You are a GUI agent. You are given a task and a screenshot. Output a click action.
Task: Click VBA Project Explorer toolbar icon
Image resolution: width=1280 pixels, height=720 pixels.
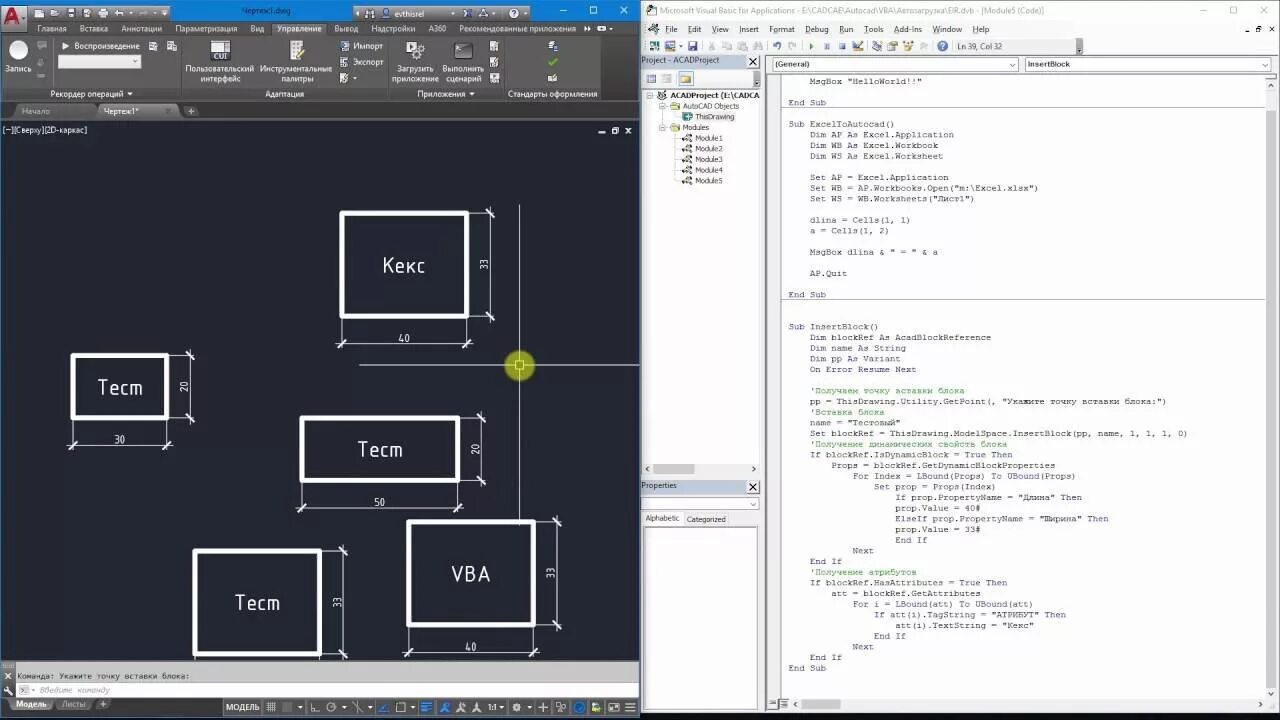coord(876,46)
